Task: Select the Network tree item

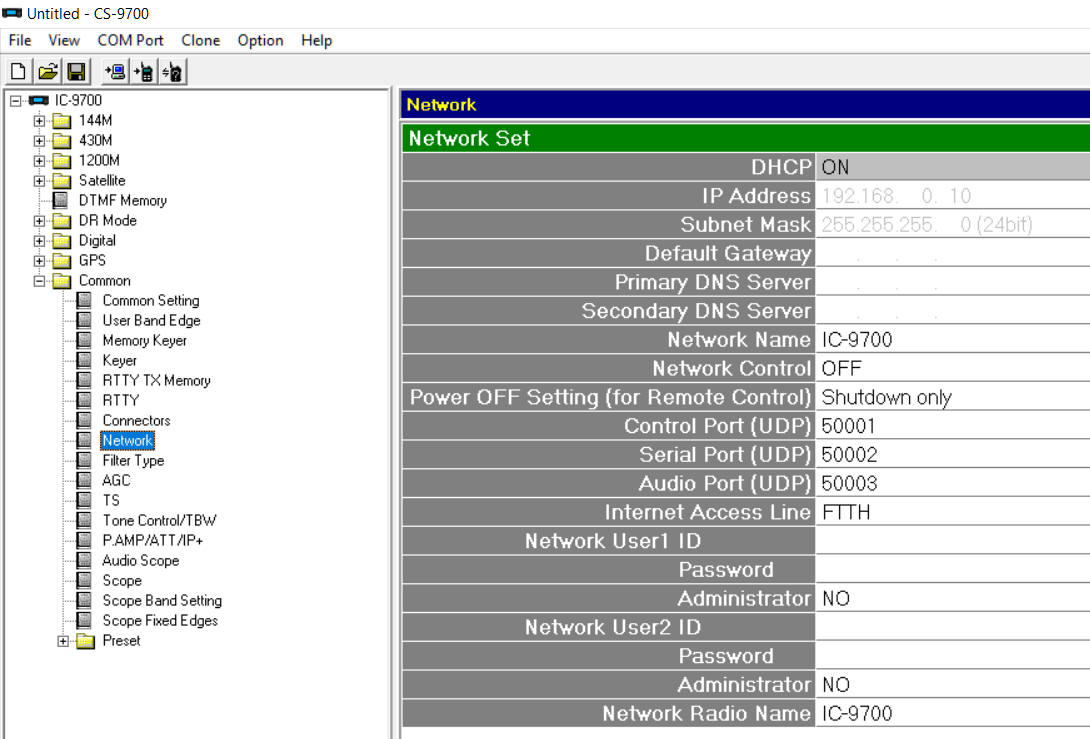Action: [127, 441]
